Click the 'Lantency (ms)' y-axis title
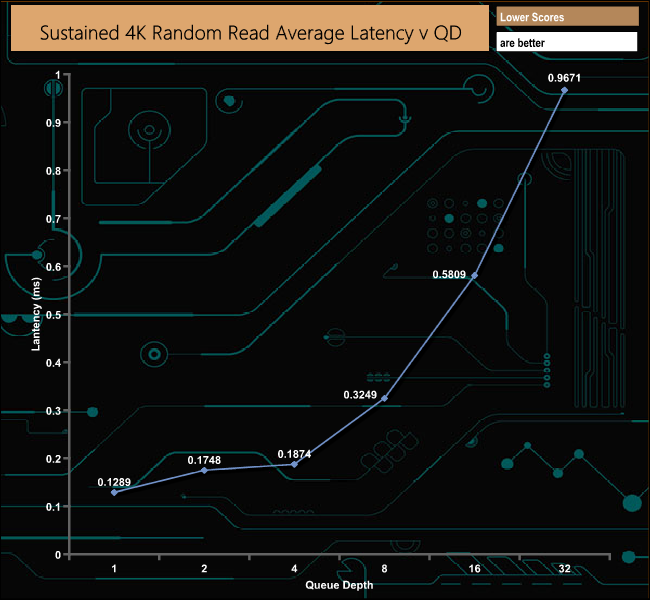This screenshot has width=650, height=600. click(36, 314)
